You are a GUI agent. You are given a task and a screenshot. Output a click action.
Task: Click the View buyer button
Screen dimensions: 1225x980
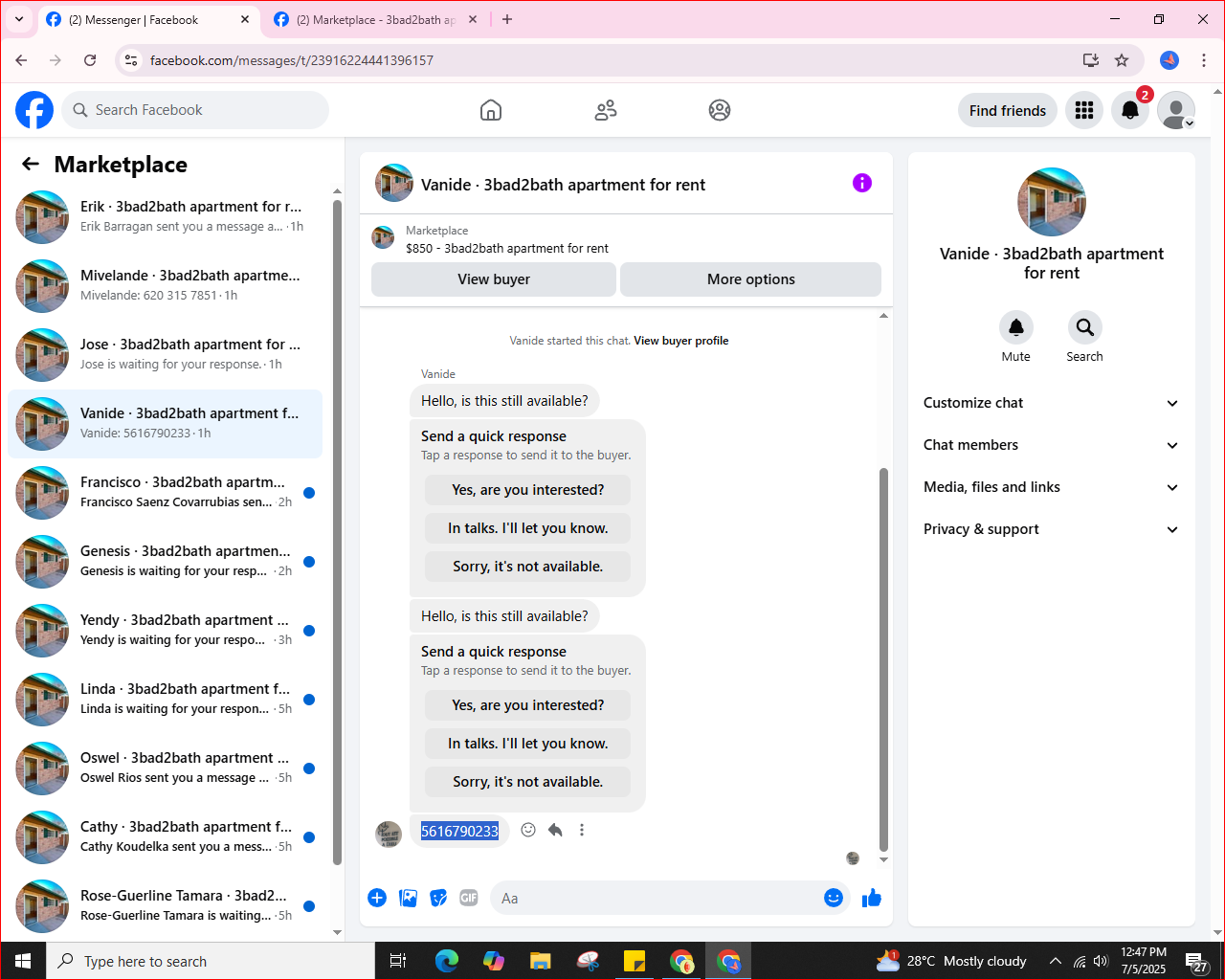click(x=494, y=279)
